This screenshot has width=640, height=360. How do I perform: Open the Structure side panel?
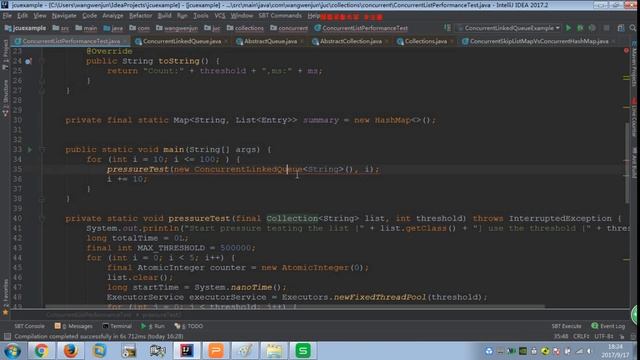[x=5, y=98]
